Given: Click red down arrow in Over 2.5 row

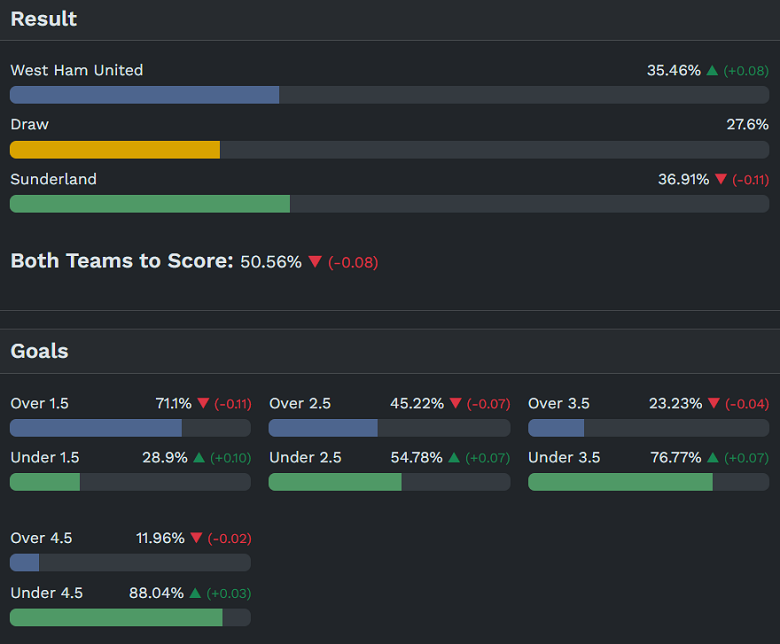Looking at the screenshot, I should [456, 404].
